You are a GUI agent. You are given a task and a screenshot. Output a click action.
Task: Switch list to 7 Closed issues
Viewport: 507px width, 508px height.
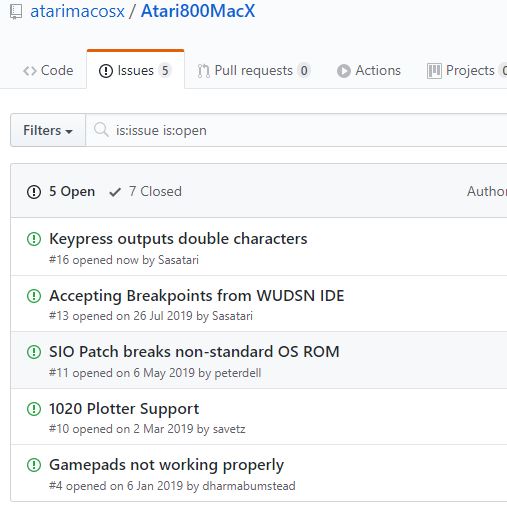(145, 192)
